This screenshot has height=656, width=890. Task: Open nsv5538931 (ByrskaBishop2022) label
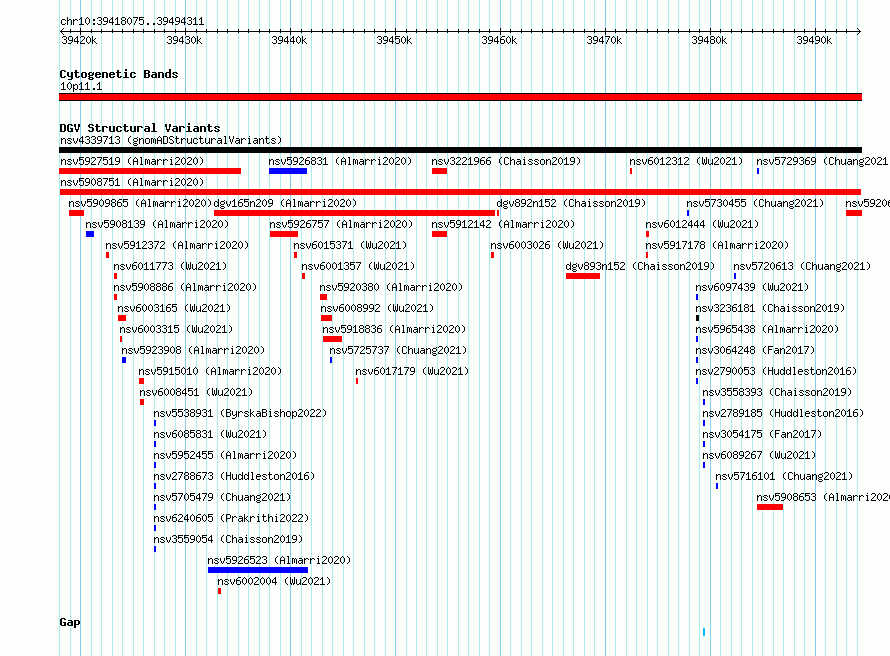(241, 413)
